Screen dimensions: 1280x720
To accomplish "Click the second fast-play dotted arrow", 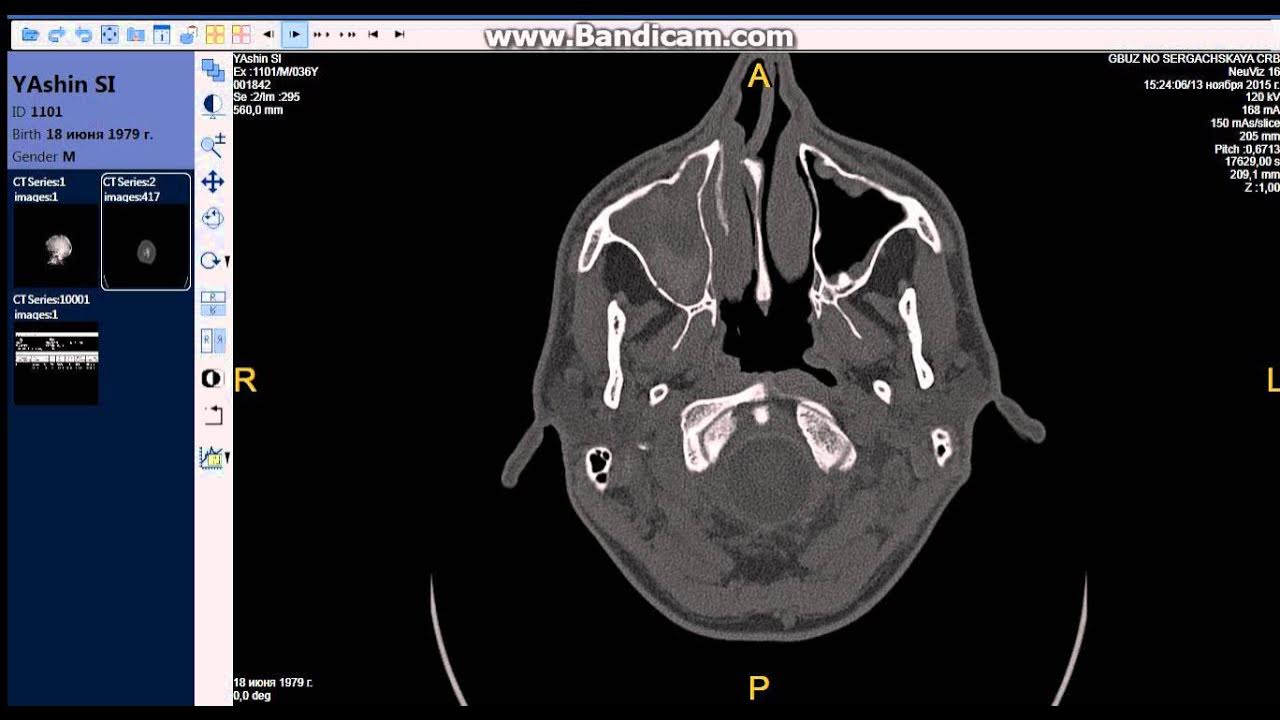I will tap(347, 35).
